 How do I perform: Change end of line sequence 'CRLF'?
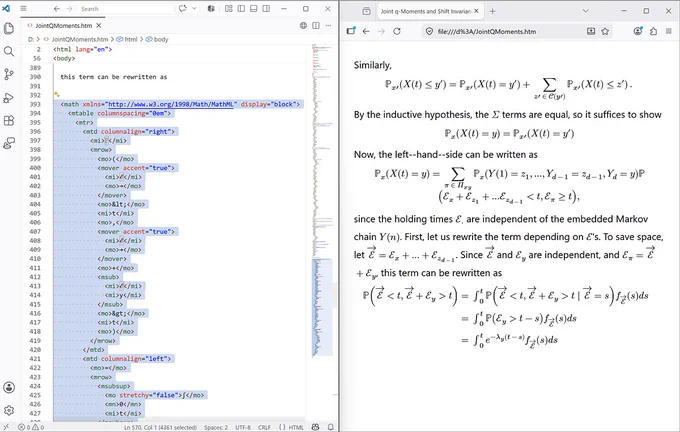point(264,427)
